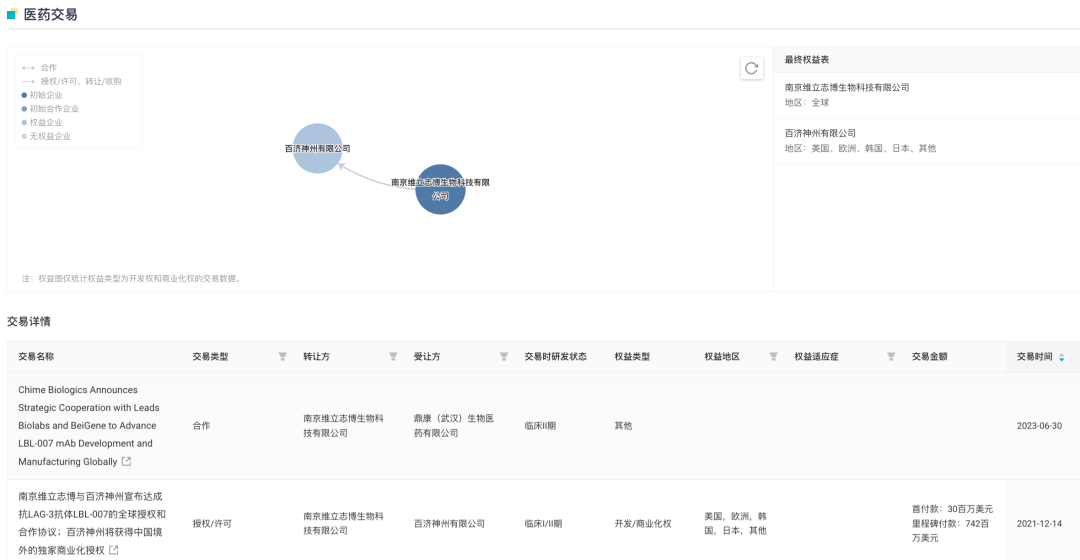Open filter for 交易类型 column
The height and width of the screenshot is (560, 1080).
coord(282,356)
